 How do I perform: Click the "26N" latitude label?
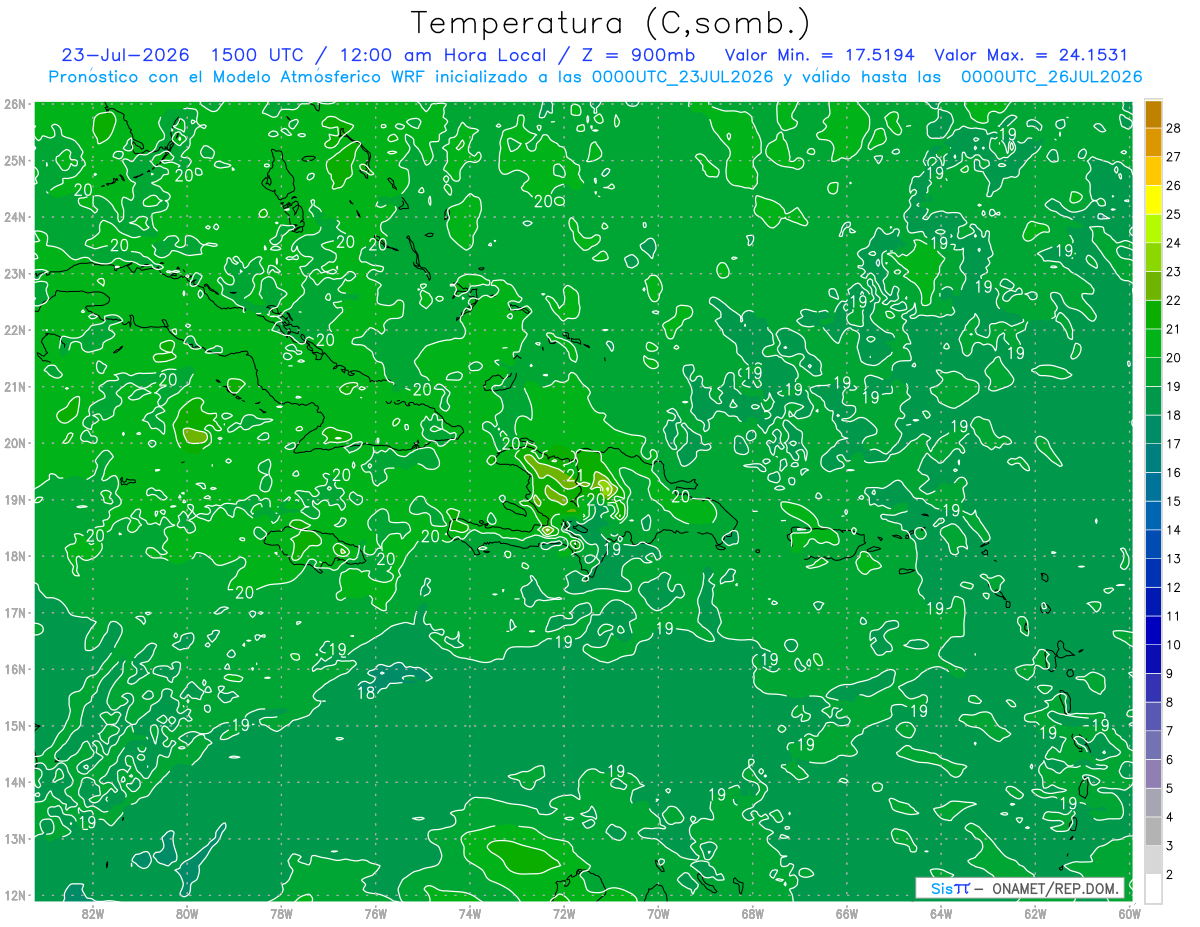pos(15,104)
